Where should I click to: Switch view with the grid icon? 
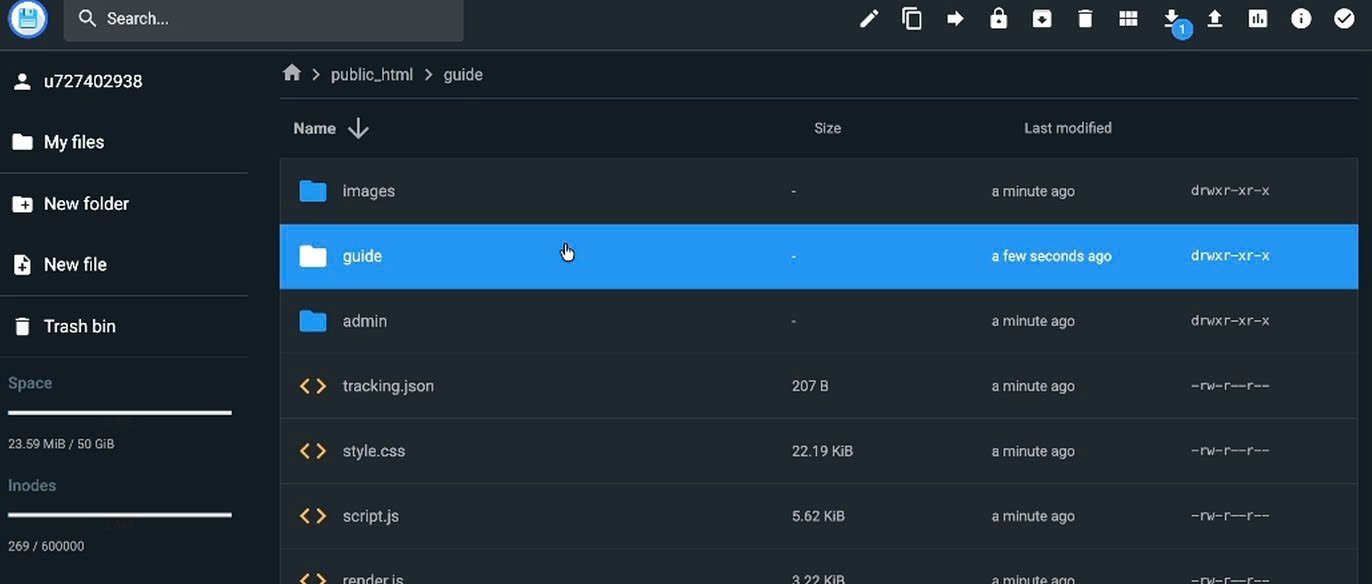(x=1128, y=18)
